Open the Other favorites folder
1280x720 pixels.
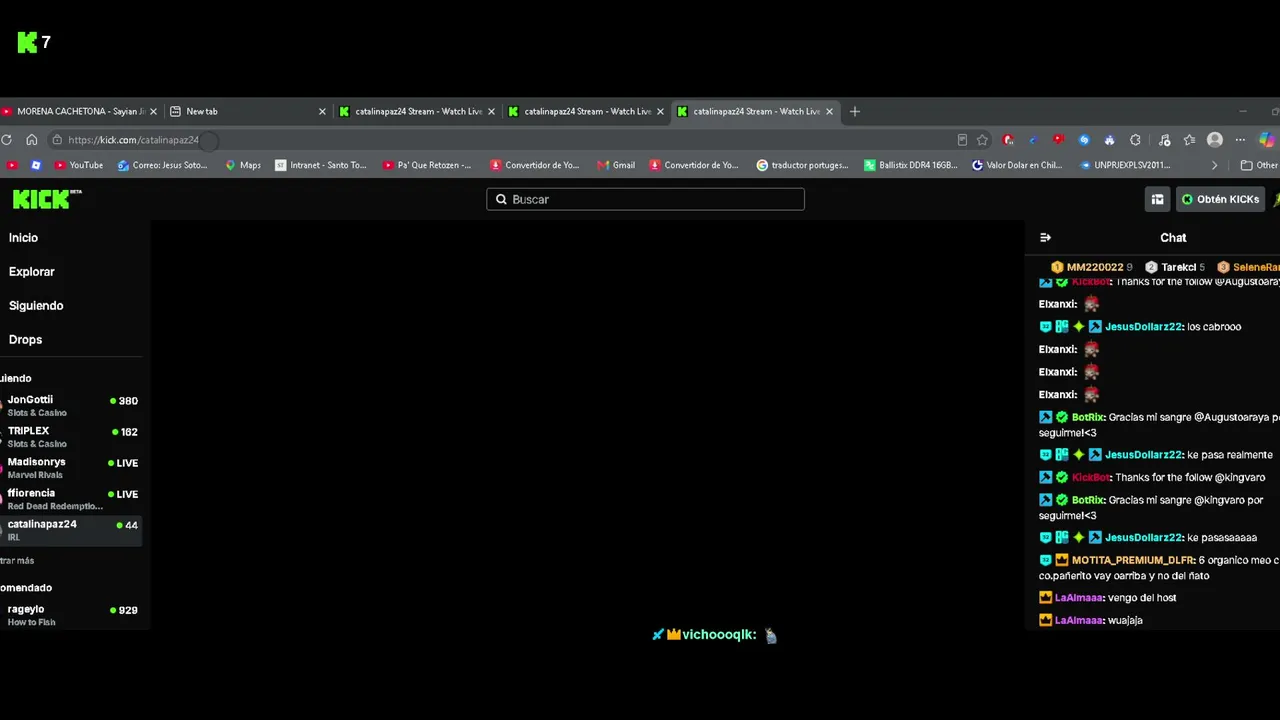click(1260, 165)
